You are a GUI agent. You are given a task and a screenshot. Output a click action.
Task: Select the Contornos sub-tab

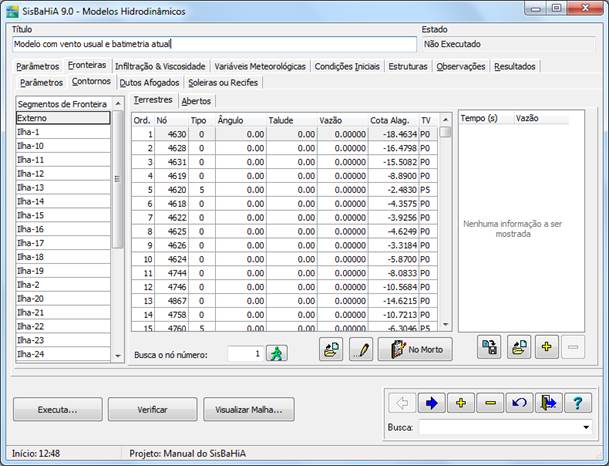click(x=91, y=82)
